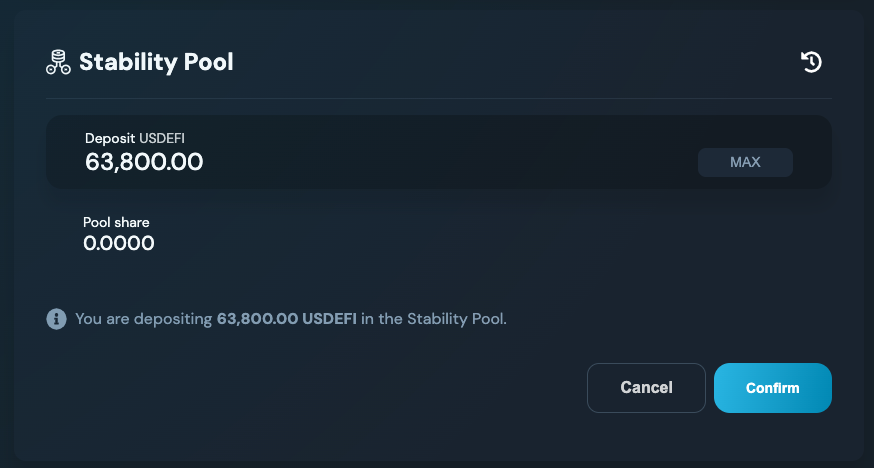Click empty space left of Cancel button
874x468 pixels.
(x=350, y=388)
